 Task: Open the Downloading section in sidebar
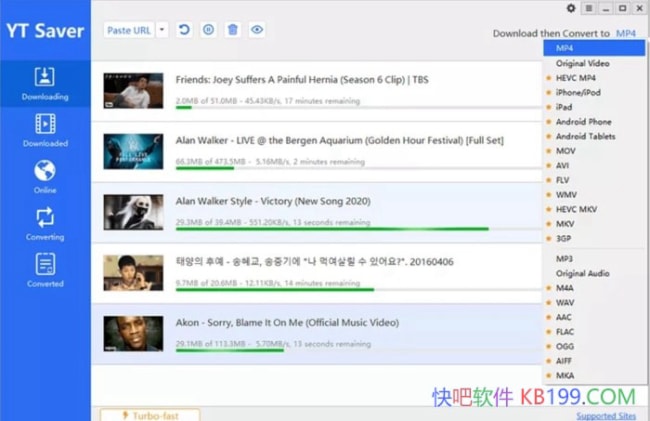coord(45,84)
